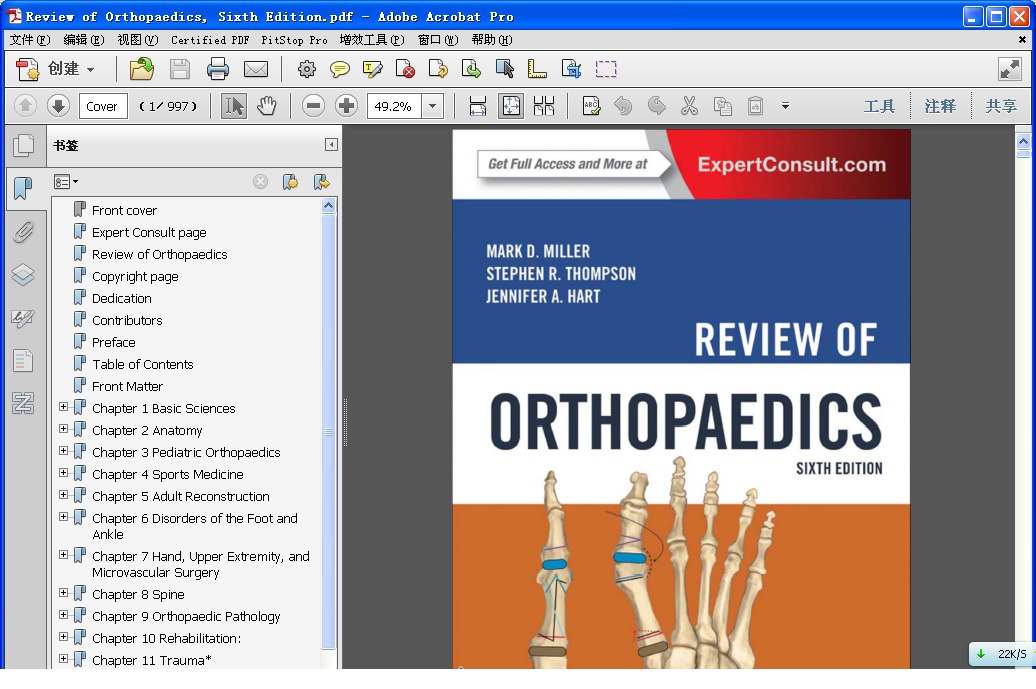Jump to the Front cover bookmark
The width and height of the screenshot is (1036, 689).
[124, 210]
